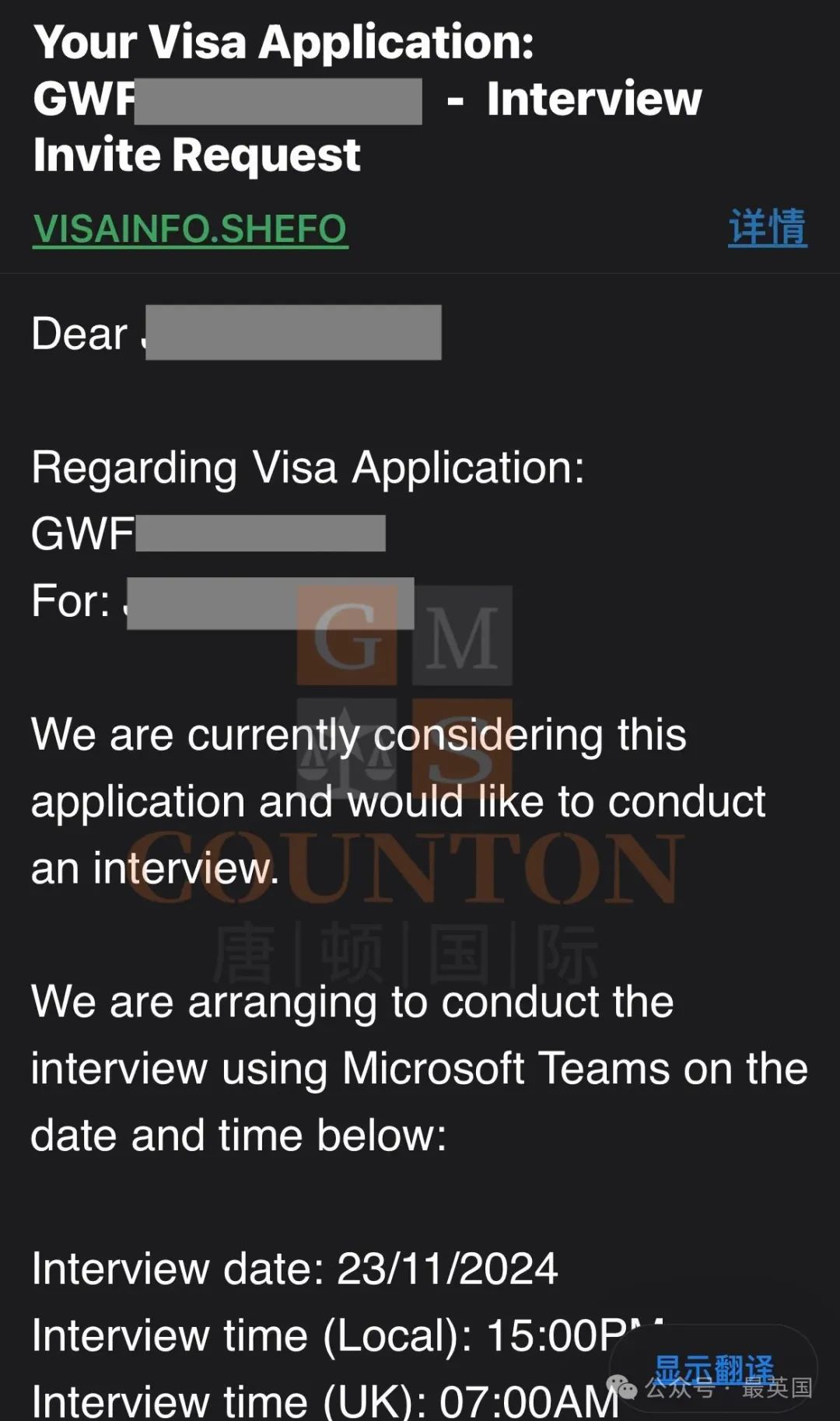Click the gray M tile of GMS logo
Screen dimensions: 840x1421
pyautogui.click(x=462, y=635)
